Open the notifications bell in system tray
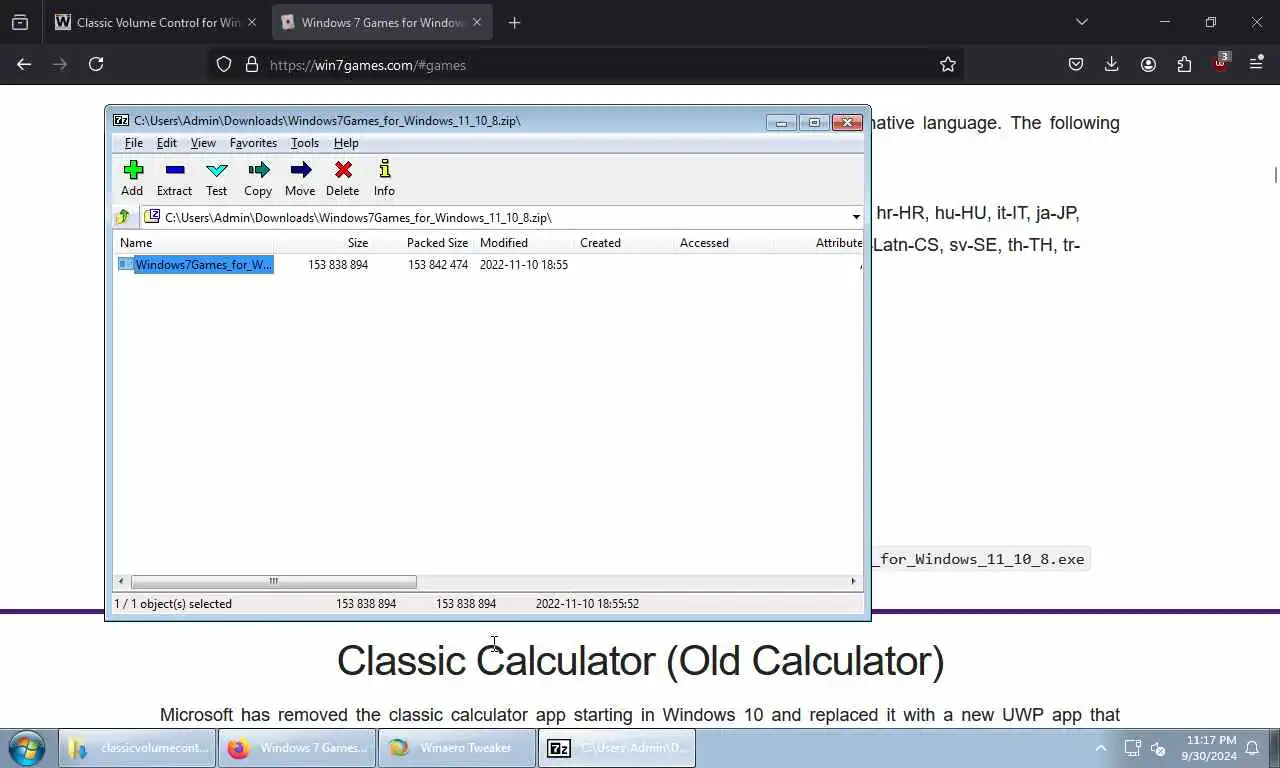 (x=1253, y=748)
